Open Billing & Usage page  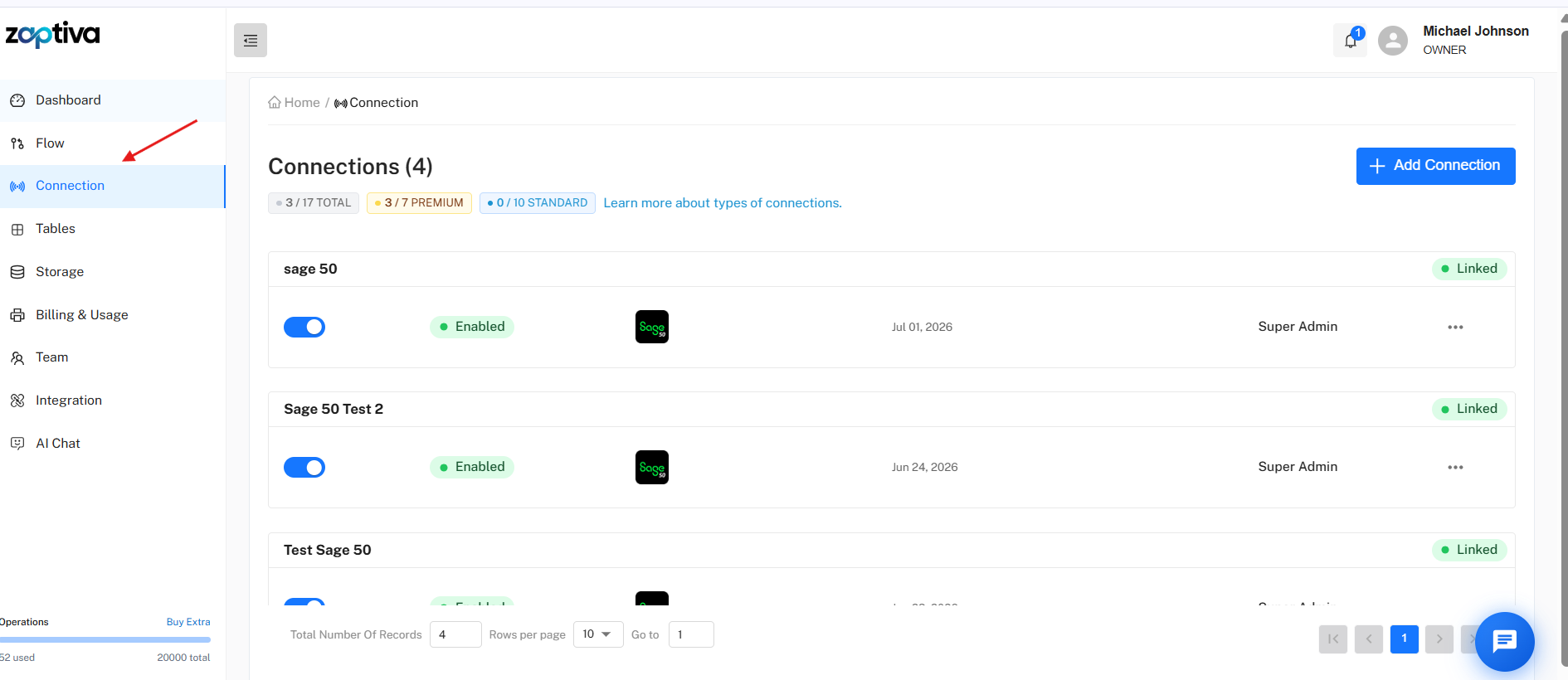point(113,315)
